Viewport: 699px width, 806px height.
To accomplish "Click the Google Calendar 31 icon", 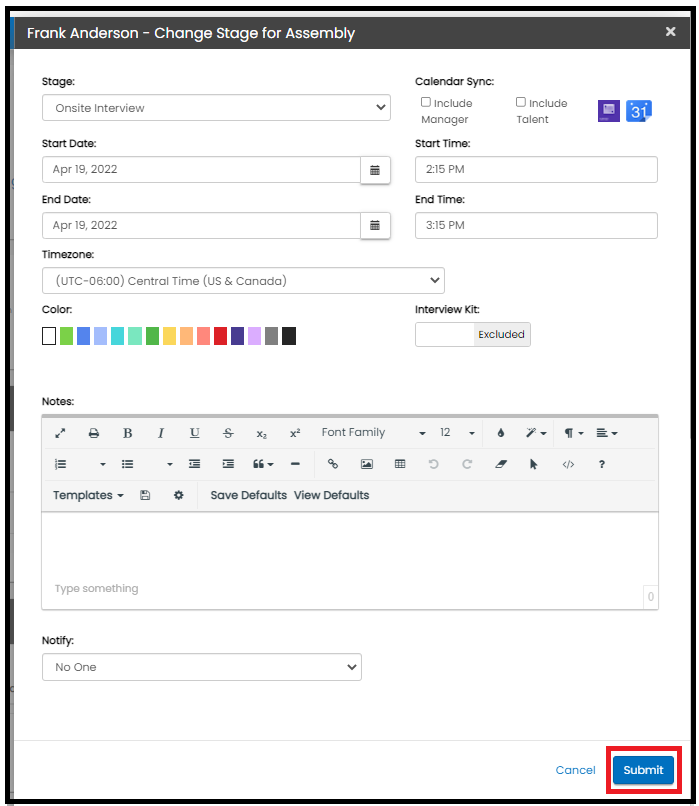I will coord(638,111).
